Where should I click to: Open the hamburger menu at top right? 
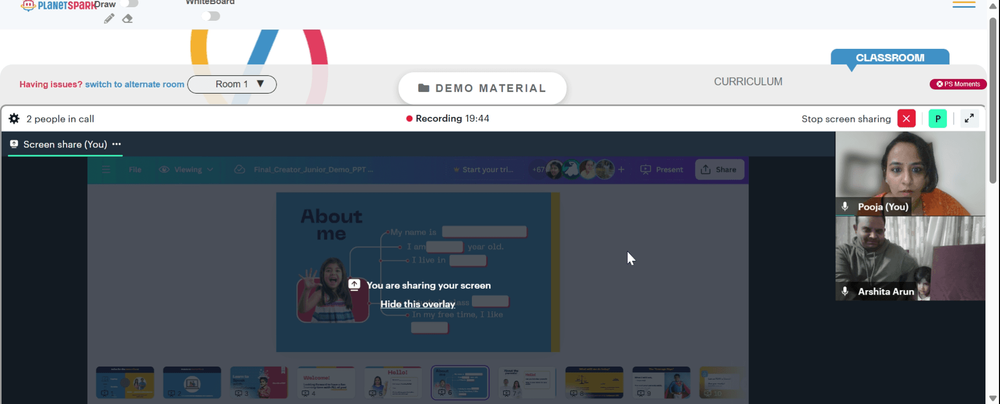(x=964, y=4)
